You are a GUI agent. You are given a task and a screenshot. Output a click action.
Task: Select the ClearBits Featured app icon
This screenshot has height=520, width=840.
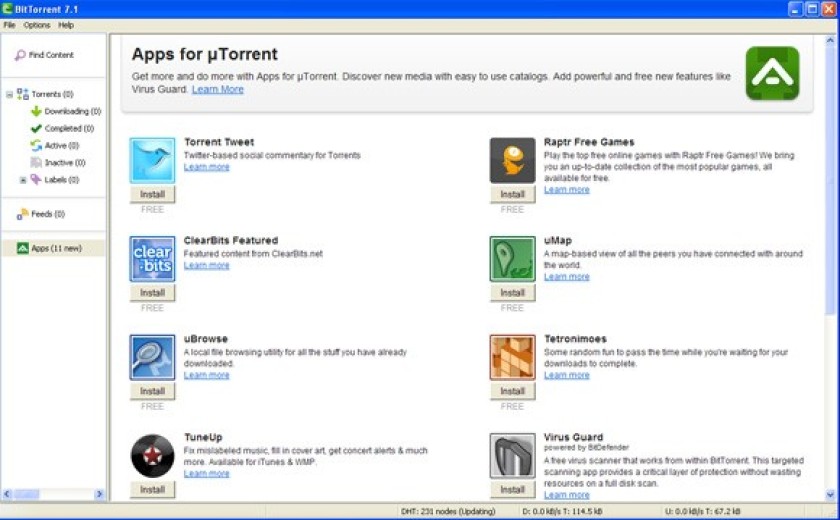tap(152, 259)
